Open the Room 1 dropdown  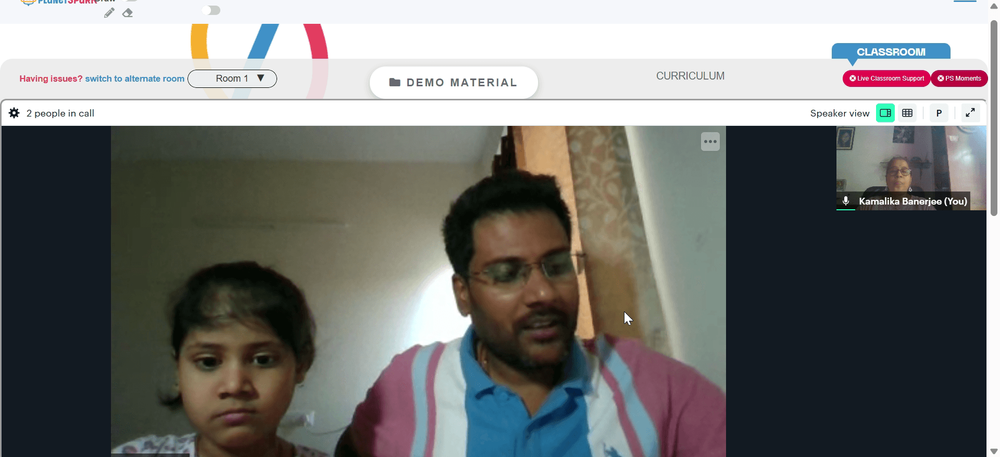(232, 78)
